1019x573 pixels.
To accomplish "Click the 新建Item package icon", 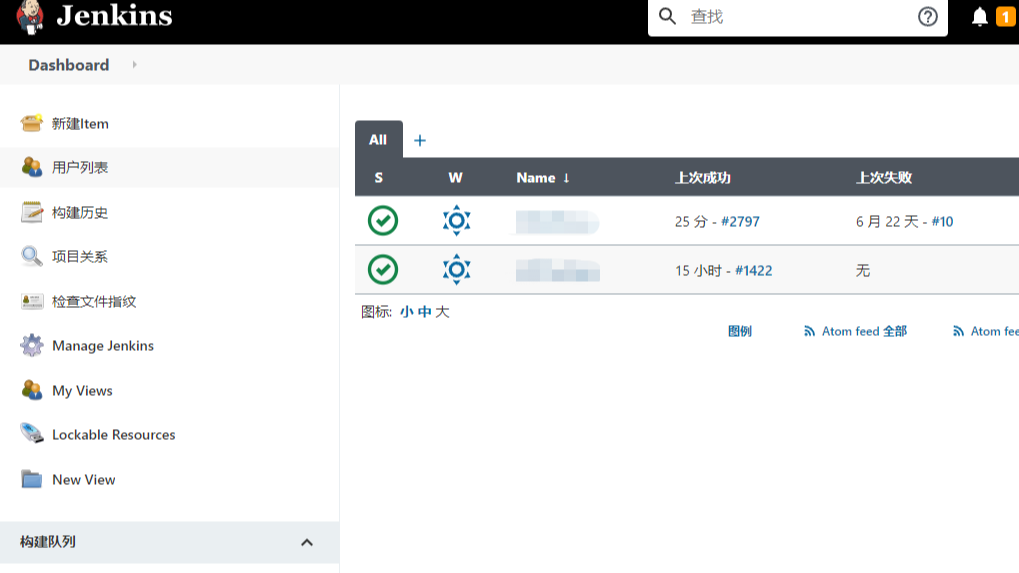I will (31, 123).
